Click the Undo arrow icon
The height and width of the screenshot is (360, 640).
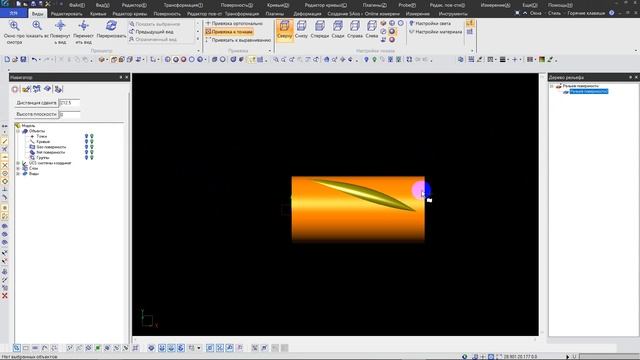(34, 60)
